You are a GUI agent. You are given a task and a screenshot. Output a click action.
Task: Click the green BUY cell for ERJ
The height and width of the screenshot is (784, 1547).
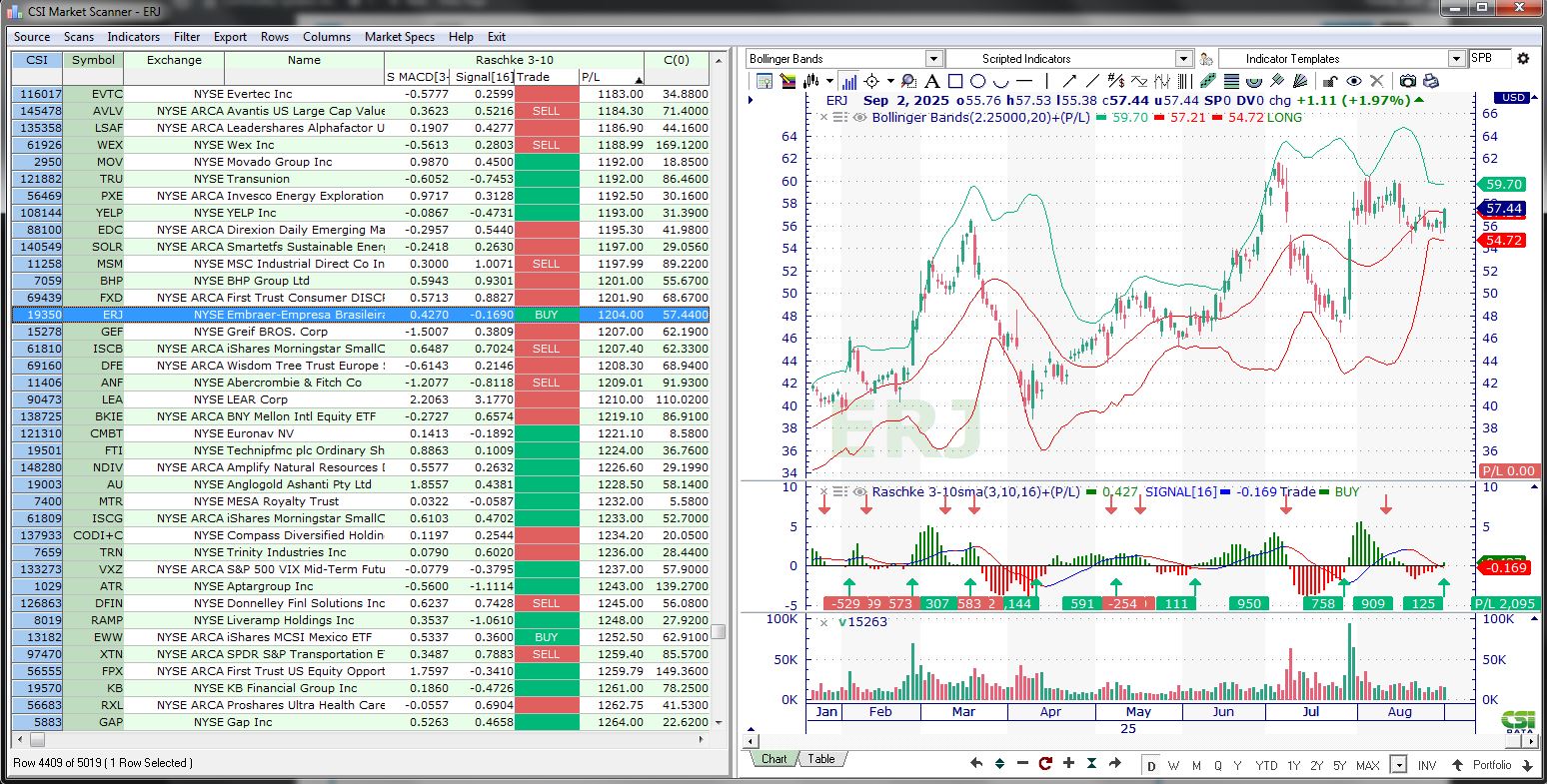[547, 315]
